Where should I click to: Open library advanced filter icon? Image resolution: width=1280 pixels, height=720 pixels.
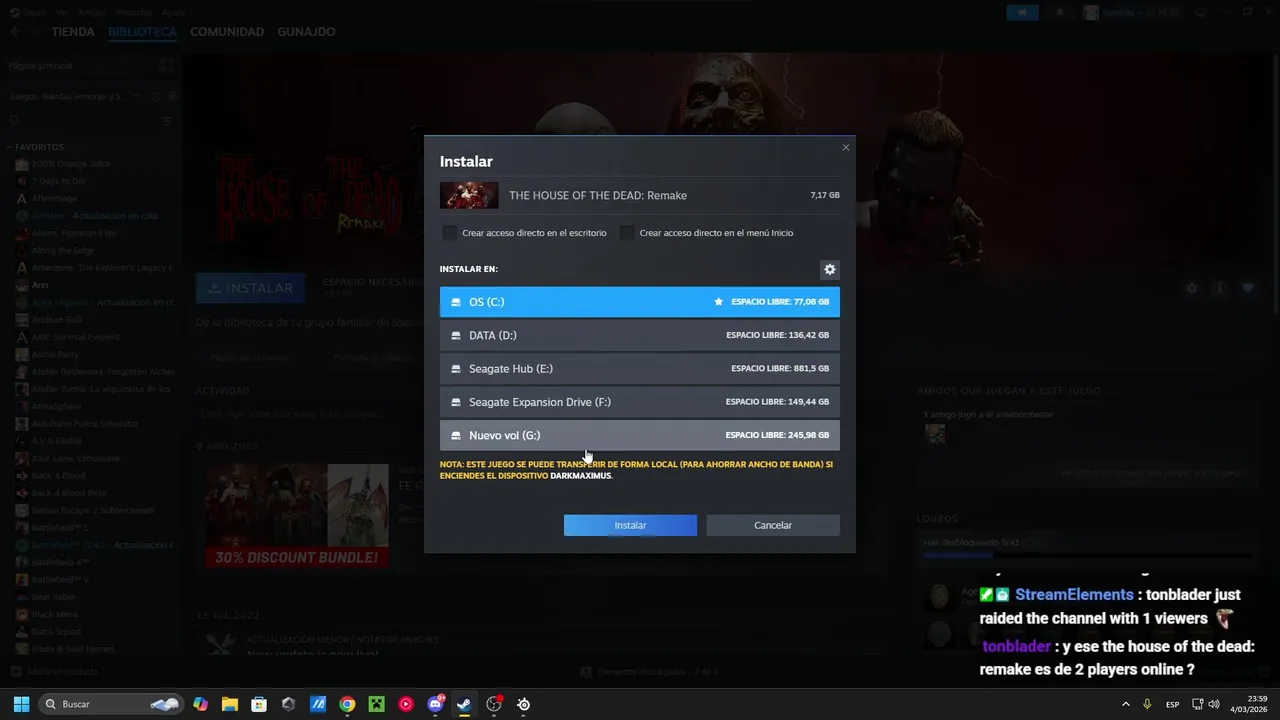[167, 121]
